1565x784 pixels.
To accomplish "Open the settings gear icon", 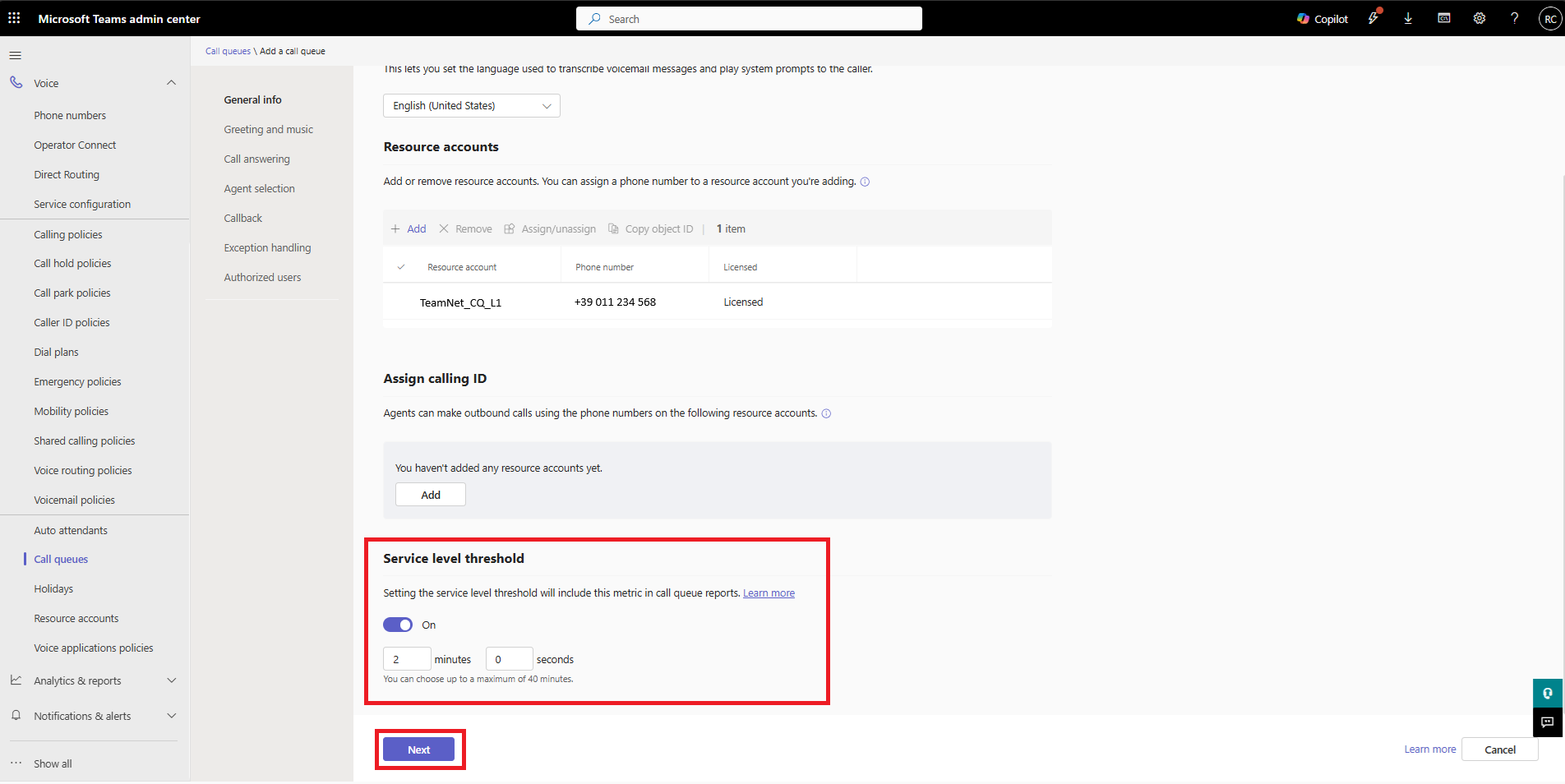I will point(1479,18).
